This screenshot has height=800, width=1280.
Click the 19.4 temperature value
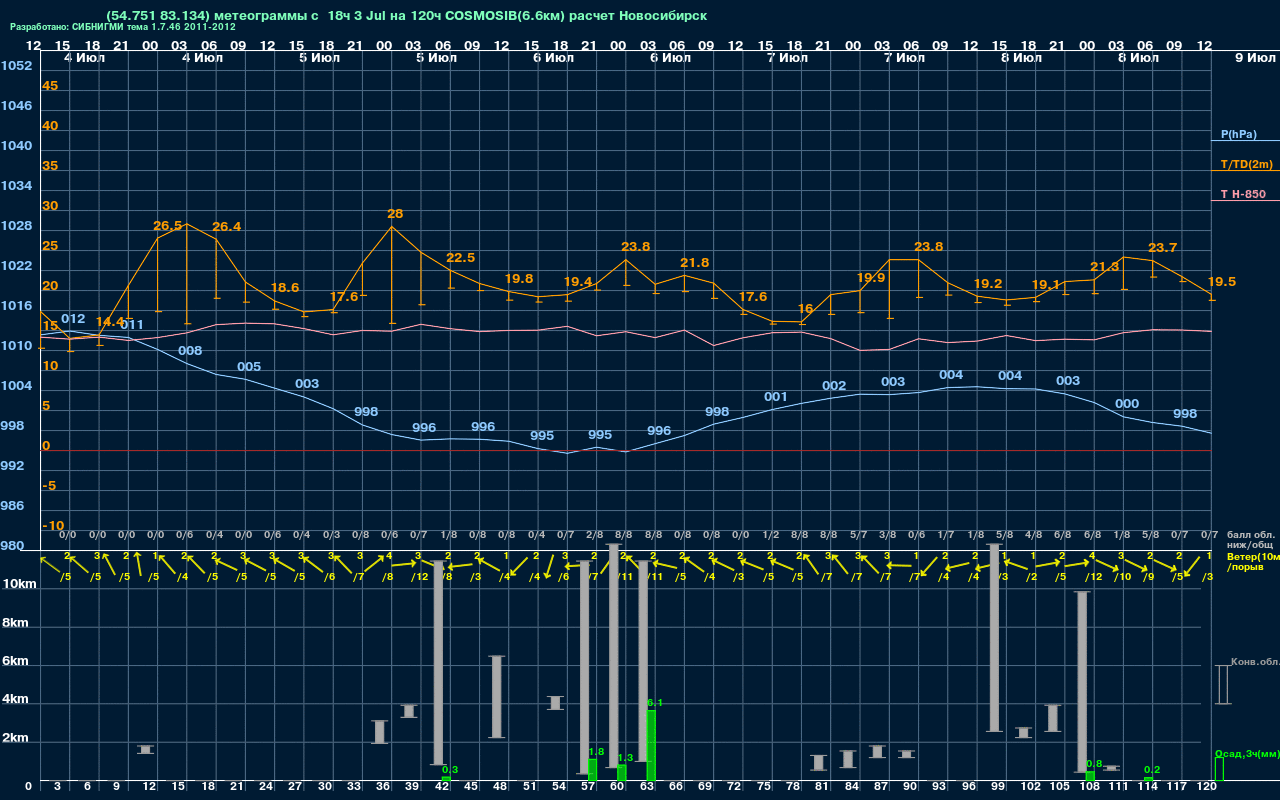pos(578,282)
